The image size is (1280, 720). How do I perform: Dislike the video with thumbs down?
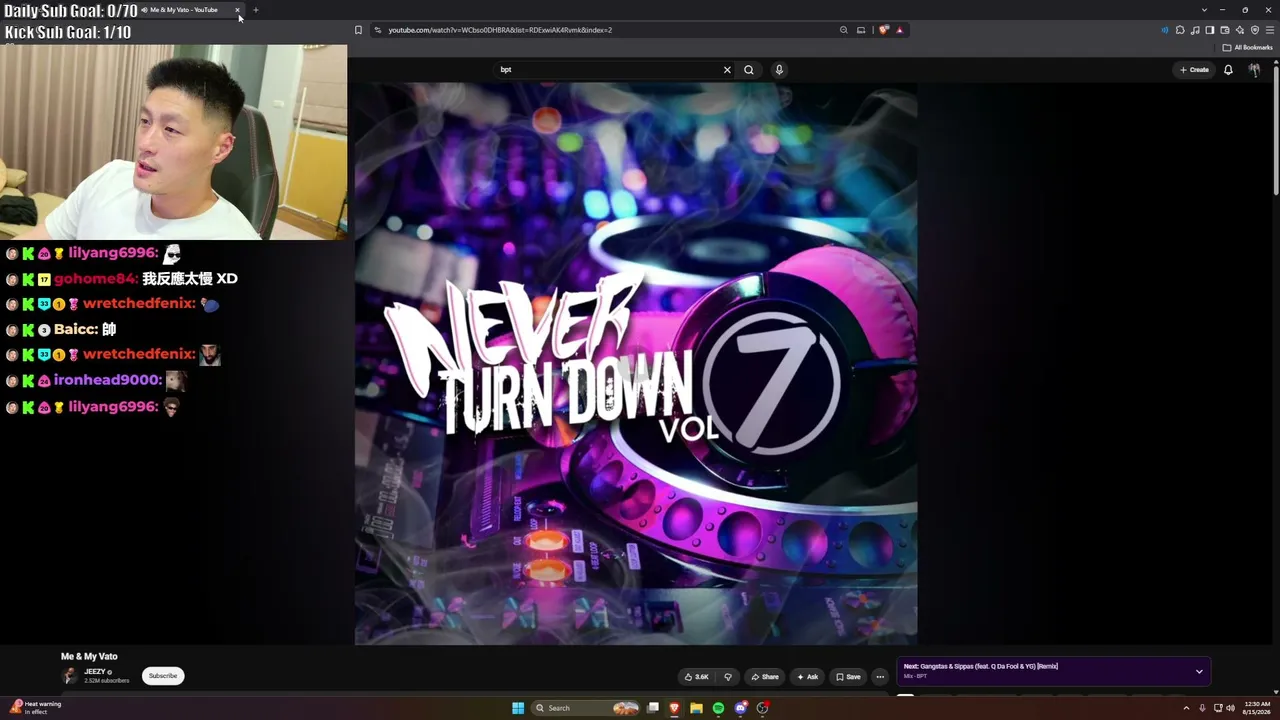click(x=728, y=677)
